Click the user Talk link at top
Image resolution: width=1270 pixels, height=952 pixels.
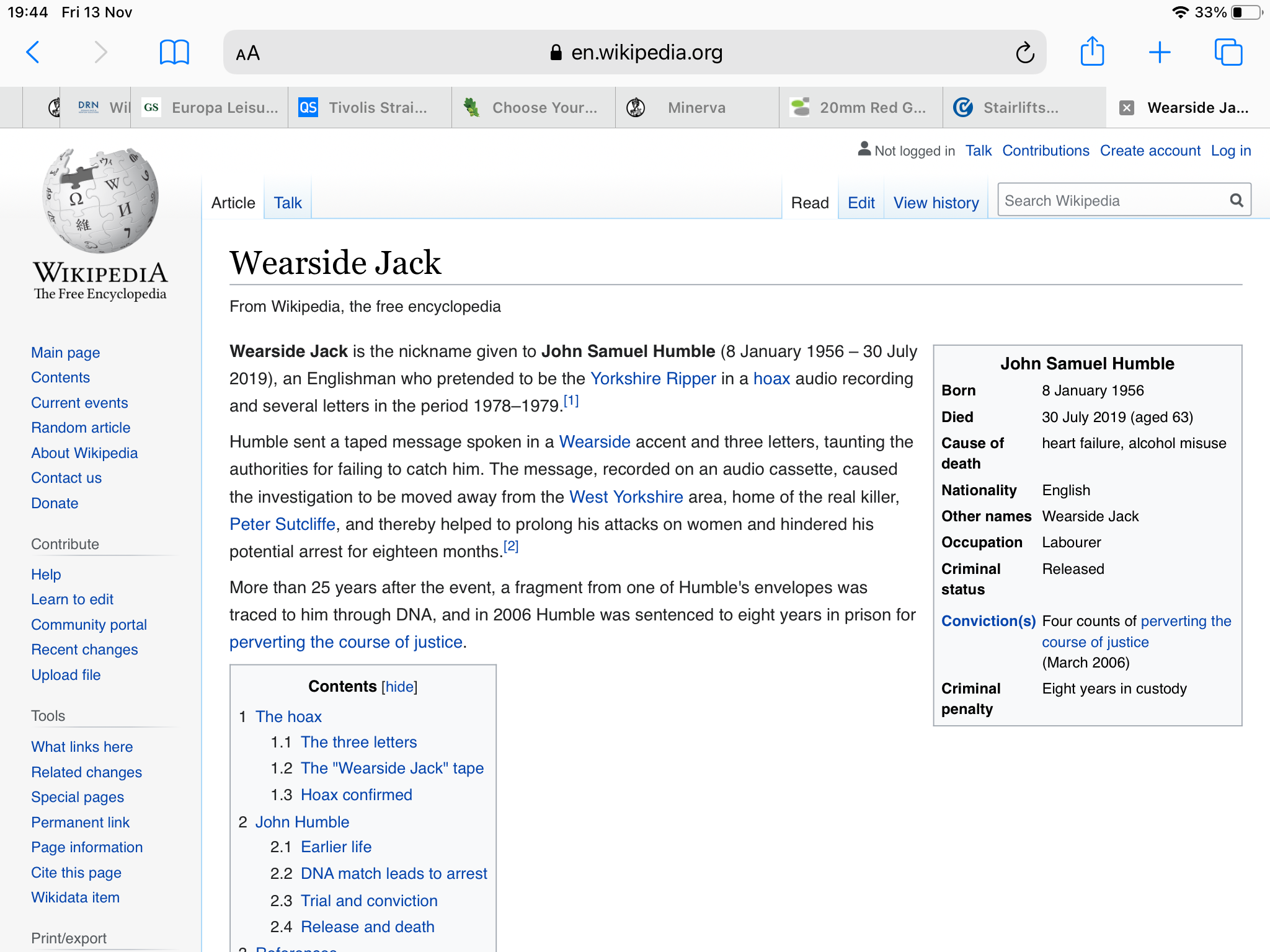tap(979, 151)
